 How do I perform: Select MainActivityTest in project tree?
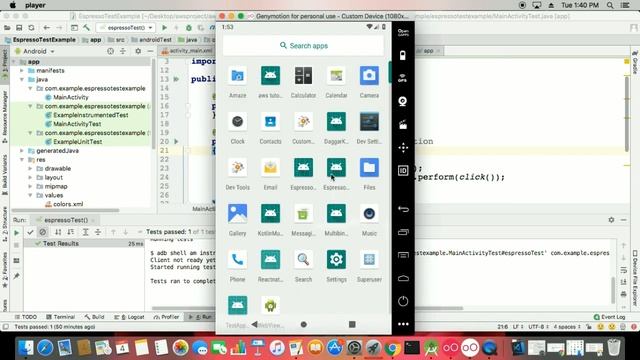pos(77,124)
